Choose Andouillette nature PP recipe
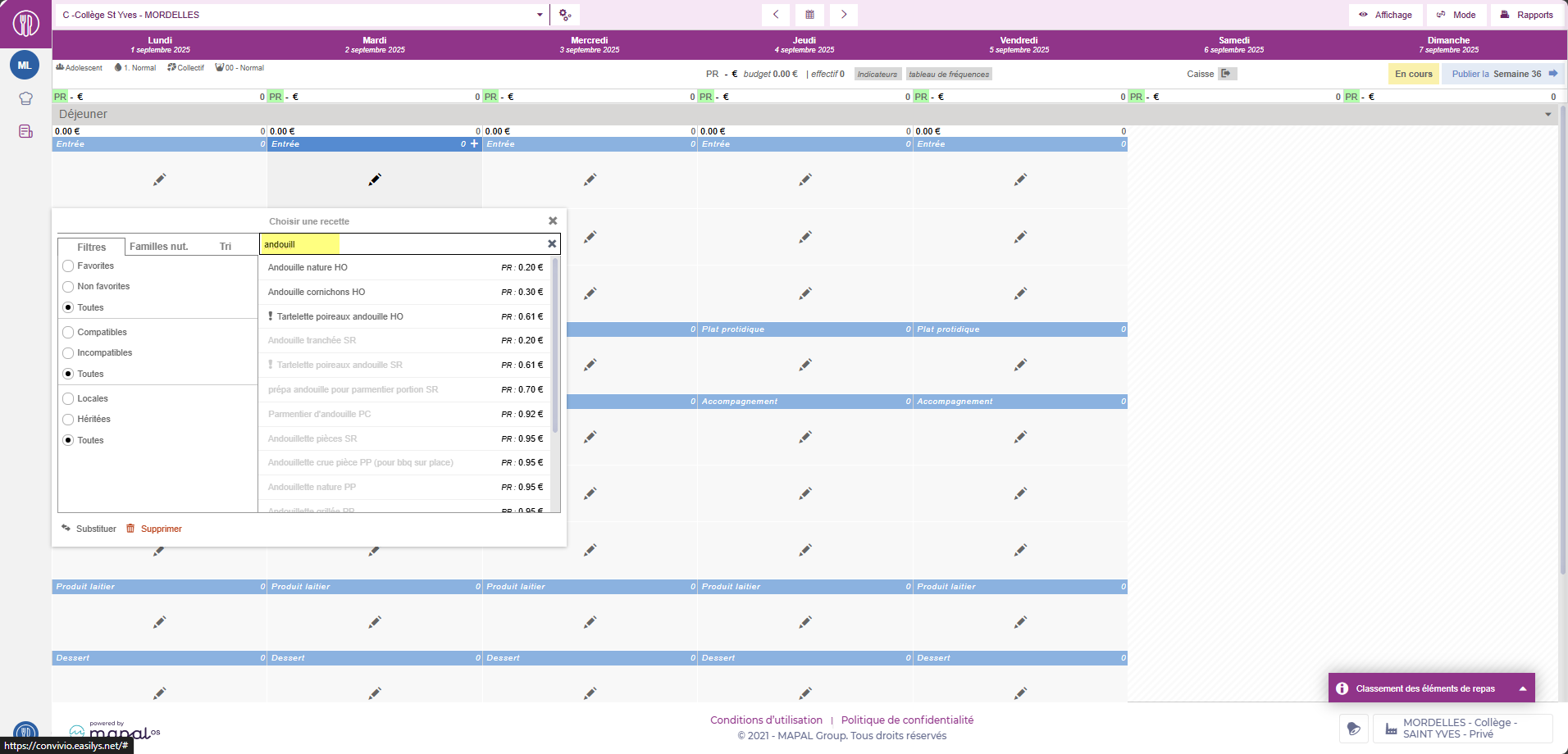The width and height of the screenshot is (1568, 754). point(405,487)
